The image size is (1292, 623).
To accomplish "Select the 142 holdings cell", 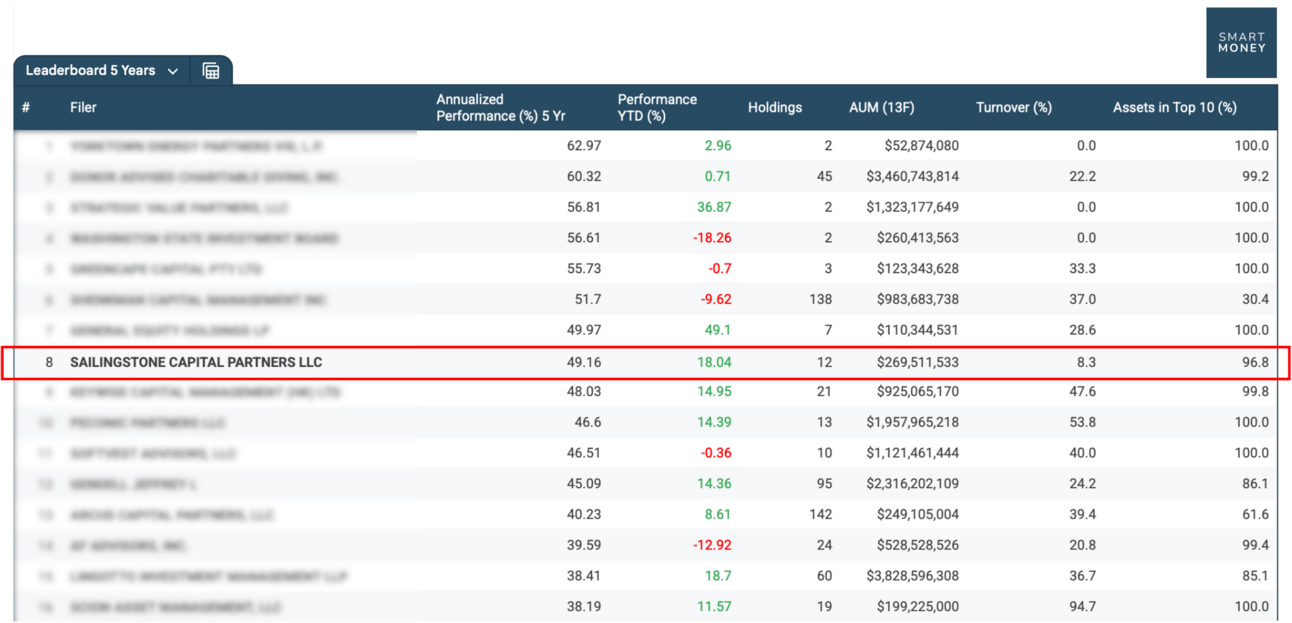I will point(820,516).
